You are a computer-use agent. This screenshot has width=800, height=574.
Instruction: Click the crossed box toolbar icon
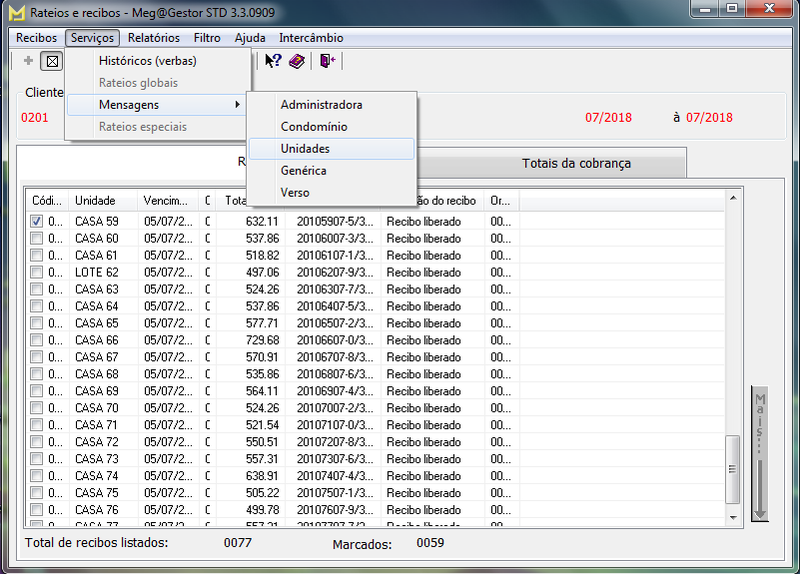point(51,61)
